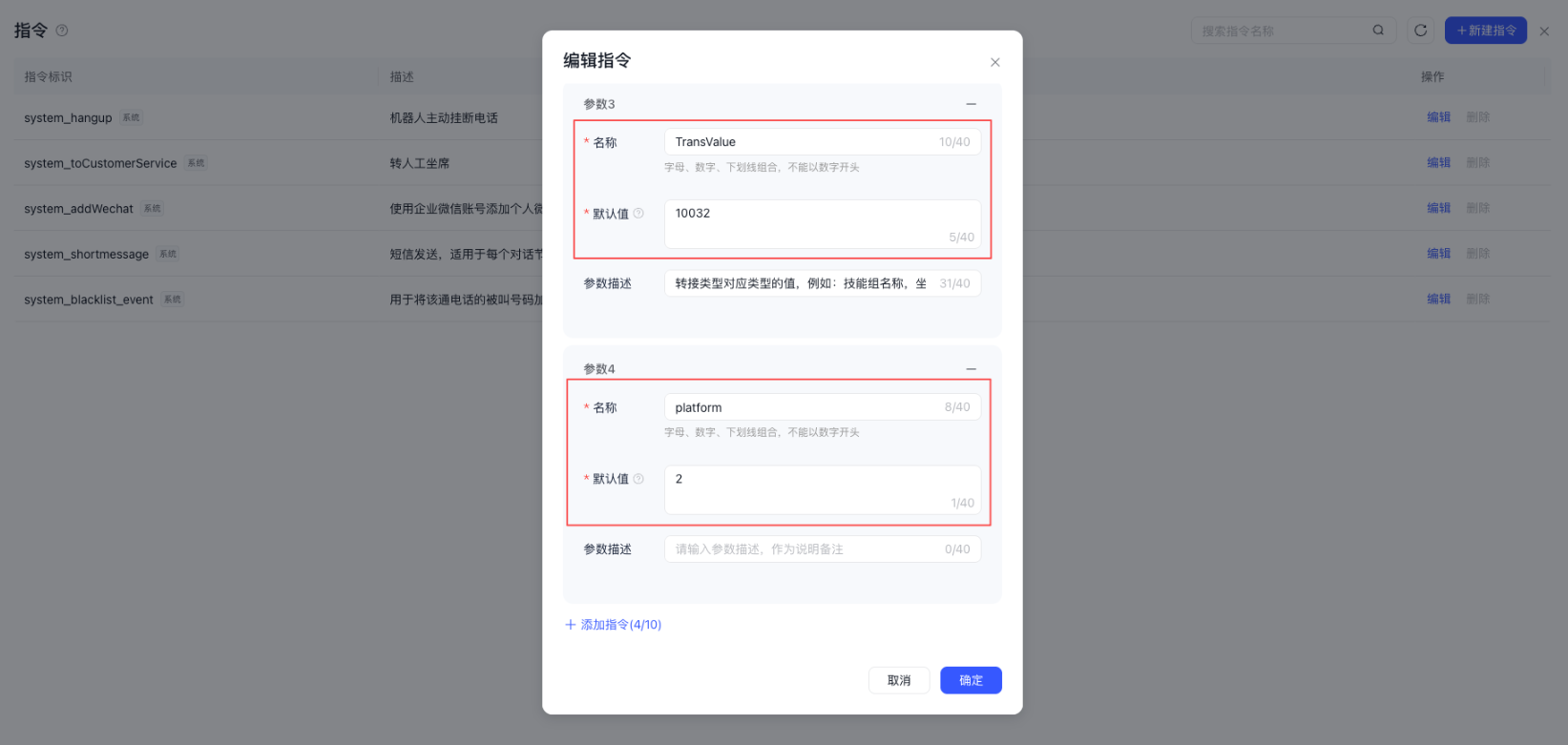Click the 转人工坐席 description
The width and height of the screenshot is (1568, 745).
pos(419,163)
